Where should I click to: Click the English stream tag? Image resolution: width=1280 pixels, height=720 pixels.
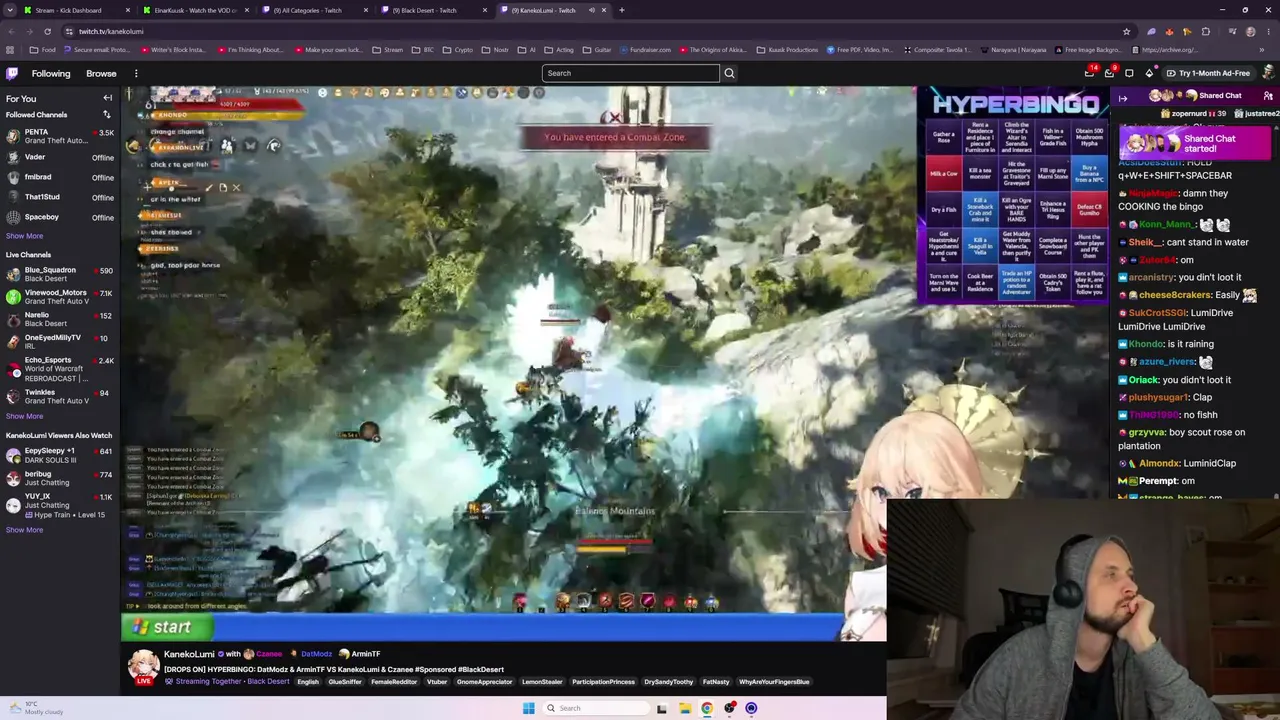[308, 682]
